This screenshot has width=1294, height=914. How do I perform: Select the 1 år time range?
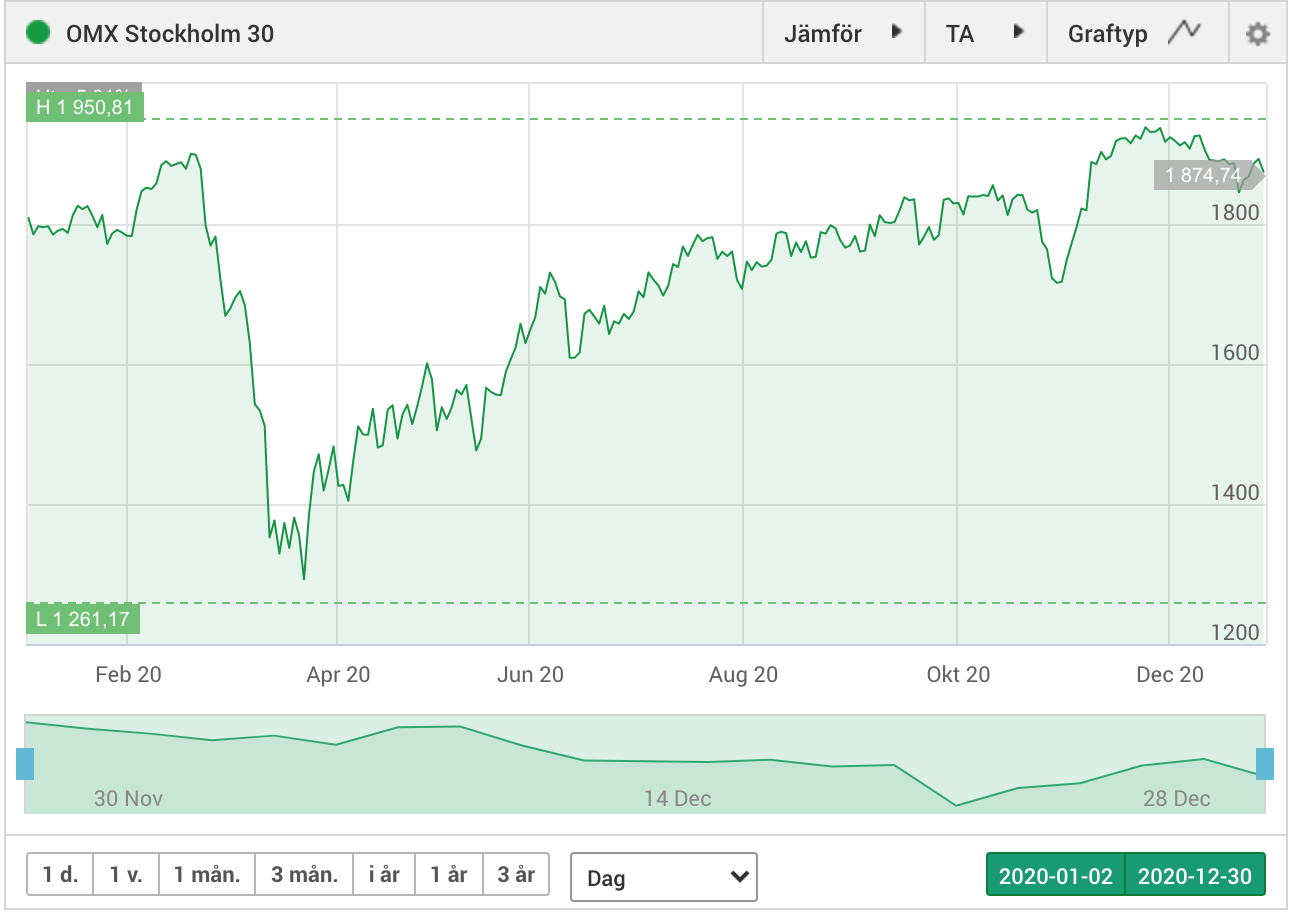[x=449, y=875]
